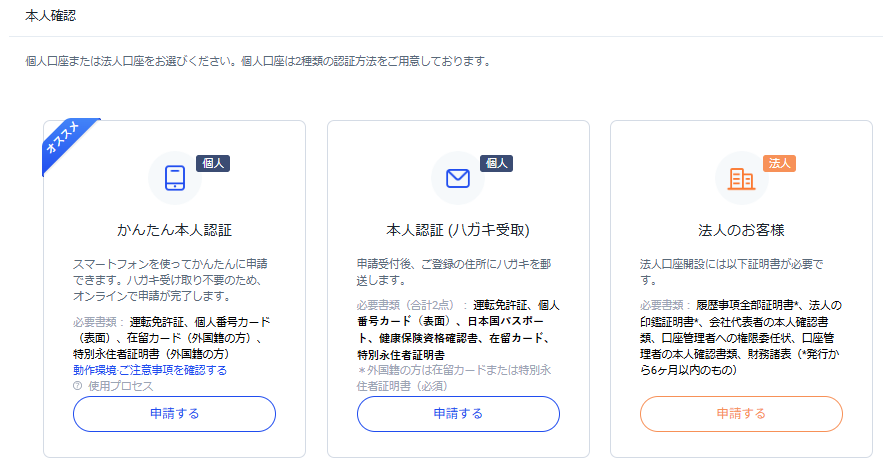Select the かんたん本人認証 card title

click(175, 230)
